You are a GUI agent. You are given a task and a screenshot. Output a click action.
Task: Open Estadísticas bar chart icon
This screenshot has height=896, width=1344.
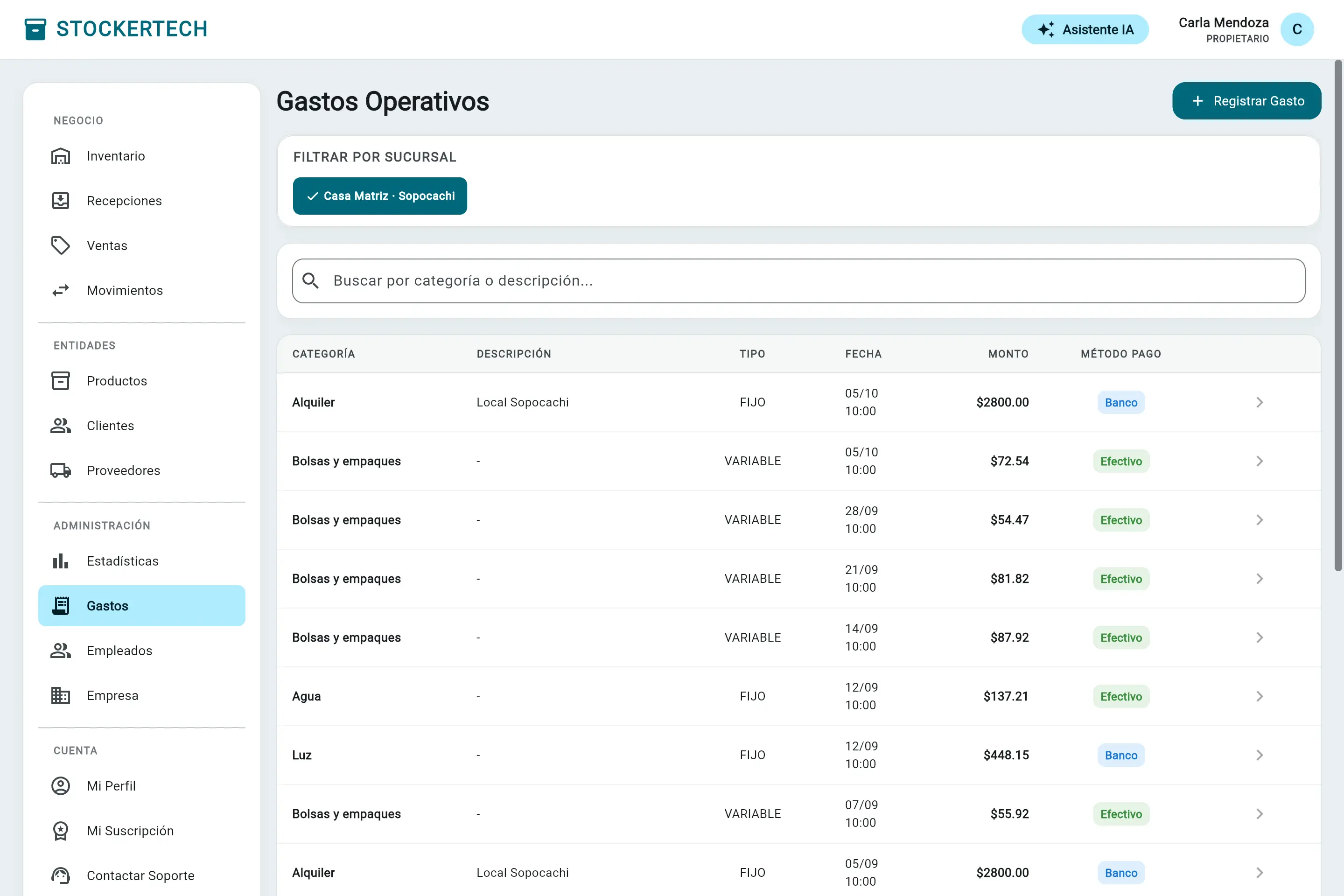(61, 561)
